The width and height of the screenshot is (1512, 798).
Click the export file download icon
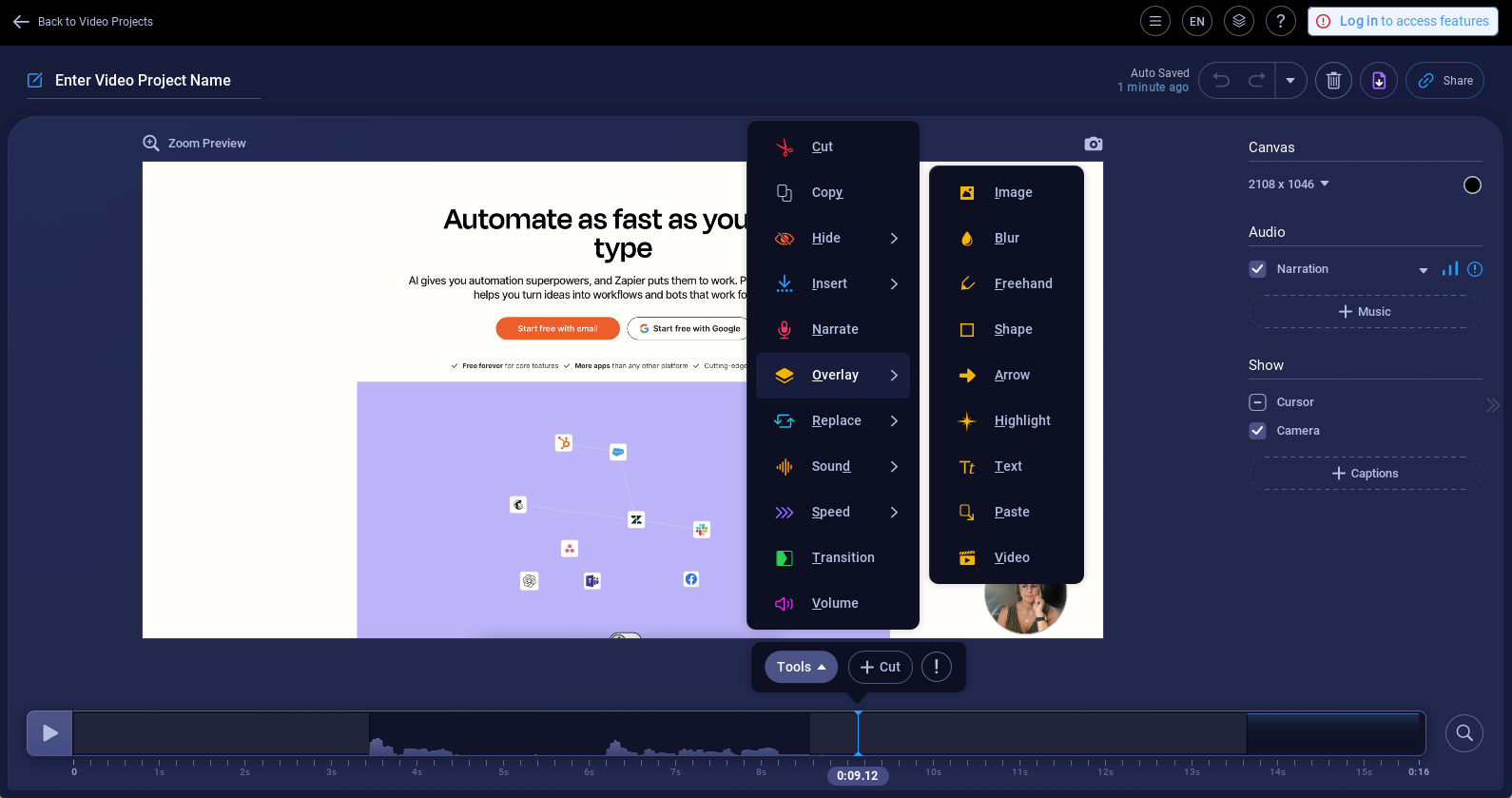pos(1379,81)
